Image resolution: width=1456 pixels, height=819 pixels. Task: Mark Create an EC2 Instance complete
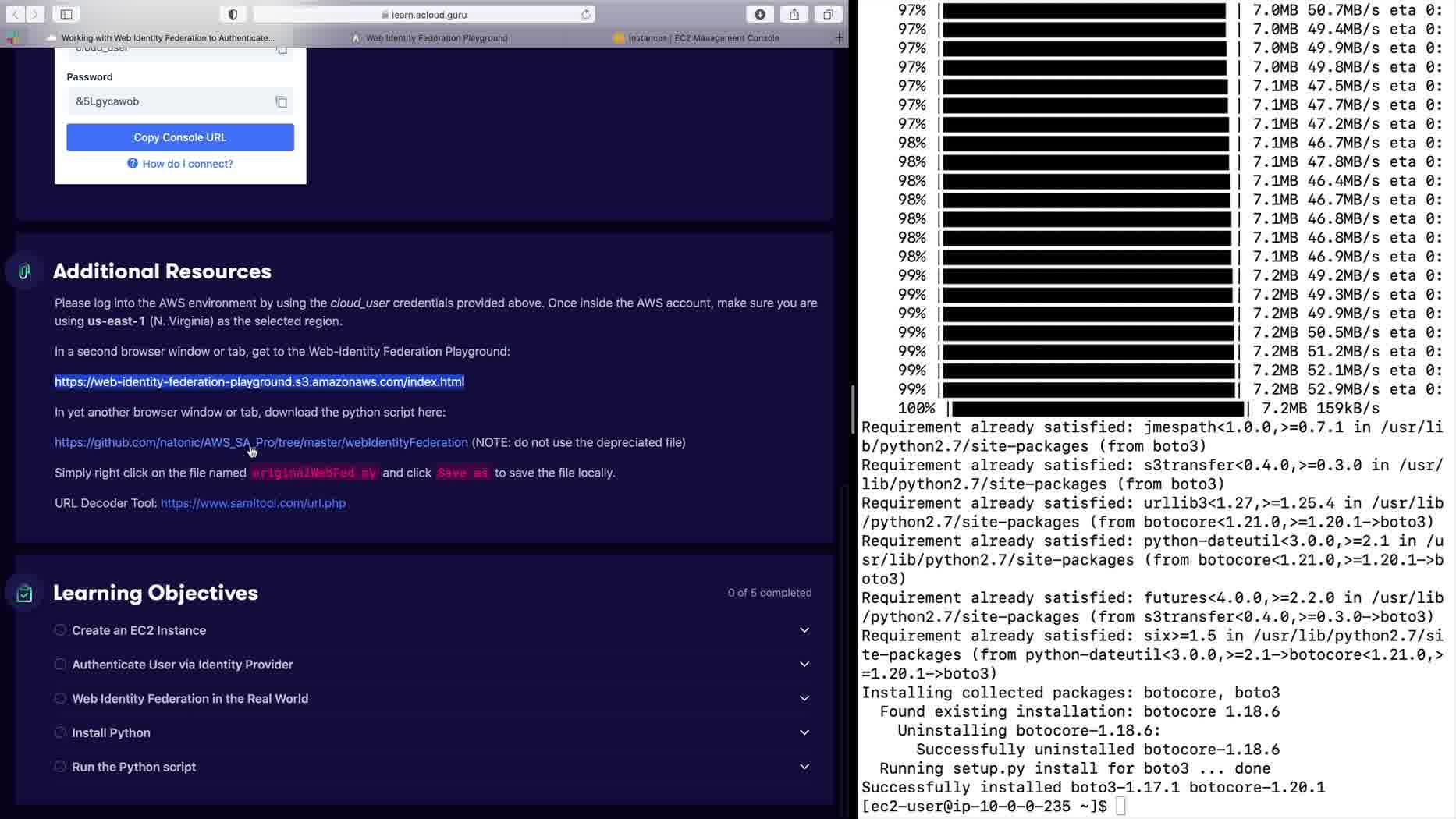click(60, 629)
